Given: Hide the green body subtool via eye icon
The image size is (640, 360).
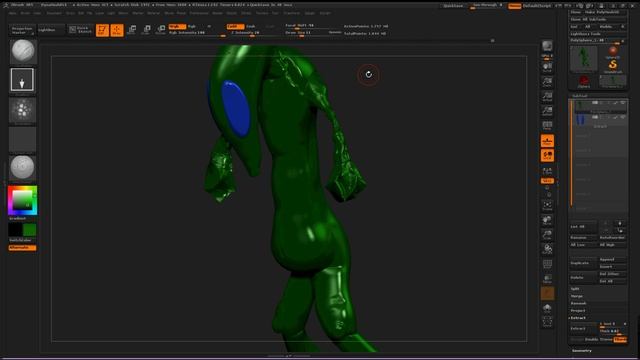Looking at the screenshot, I should (x=623, y=103).
